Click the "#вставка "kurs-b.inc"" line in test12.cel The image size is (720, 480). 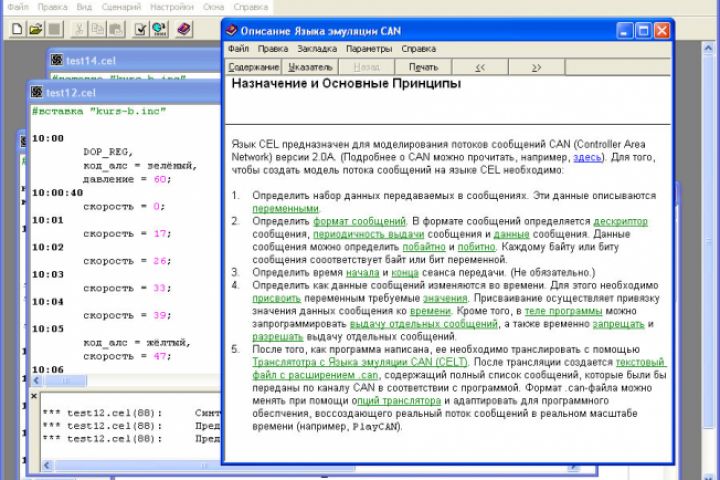pos(99,111)
